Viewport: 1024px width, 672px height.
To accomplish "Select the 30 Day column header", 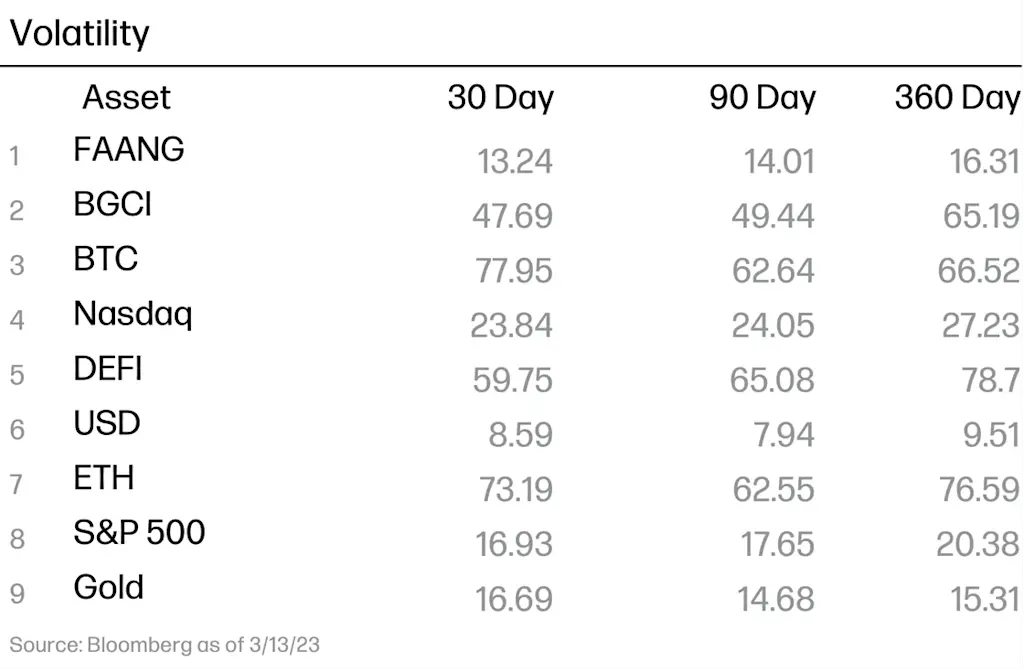I will coord(501,99).
